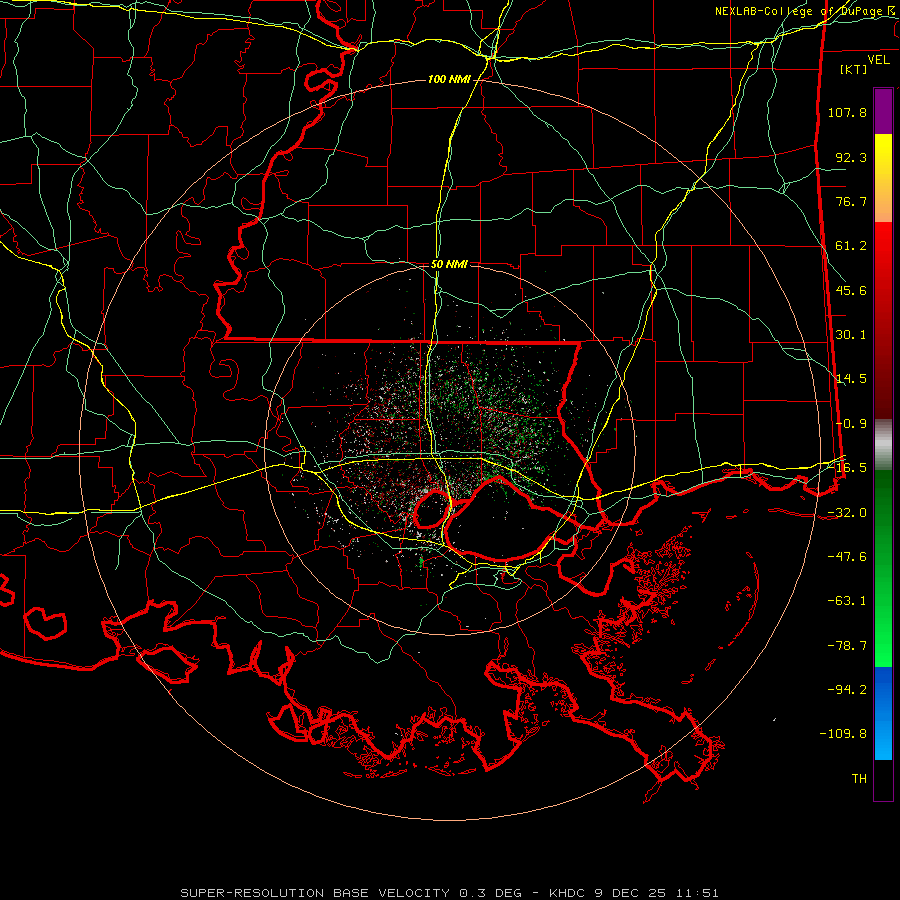Click the 76.7 velocity scale value

(851, 201)
